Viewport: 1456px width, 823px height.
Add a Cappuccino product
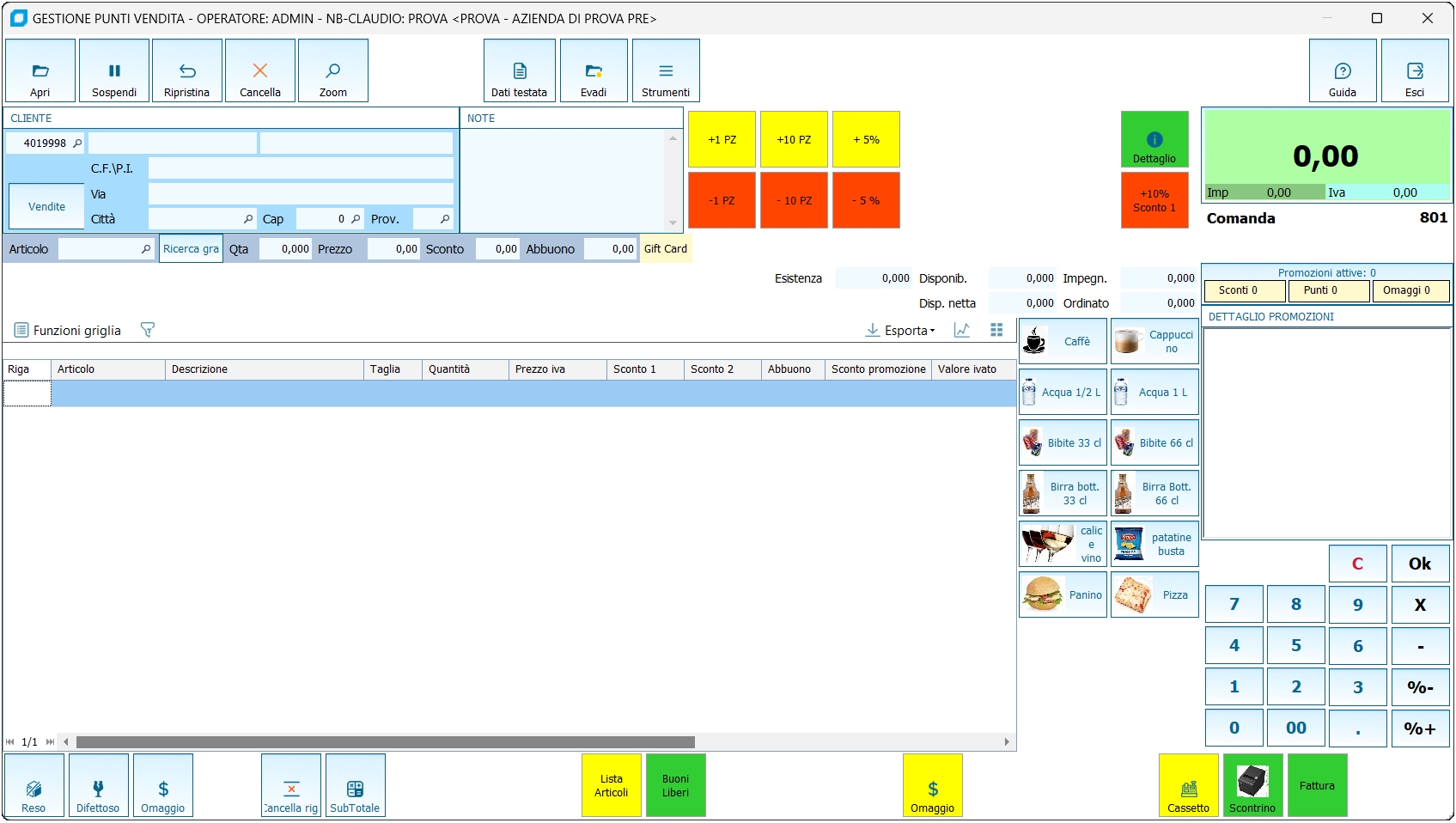tap(1154, 342)
